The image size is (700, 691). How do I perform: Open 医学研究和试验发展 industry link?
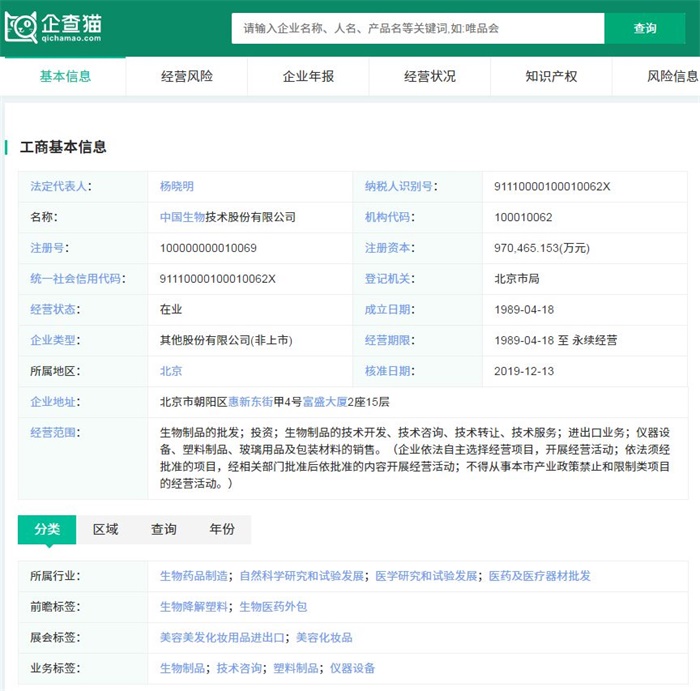pos(426,576)
